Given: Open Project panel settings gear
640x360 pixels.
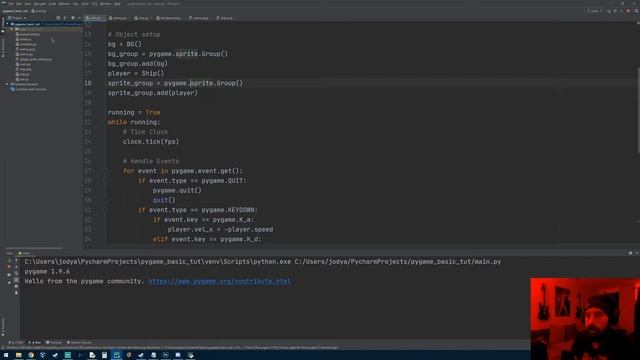Looking at the screenshot, I should [x=73, y=18].
